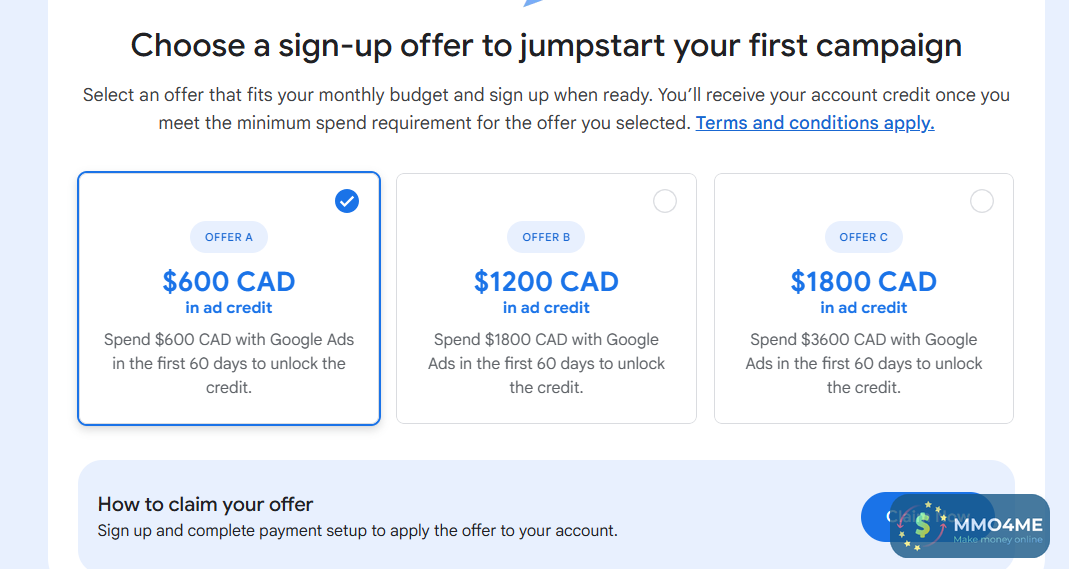Image resolution: width=1069 pixels, height=569 pixels.
Task: Click the 'How to claim your offer' heading
Action: coord(206,504)
